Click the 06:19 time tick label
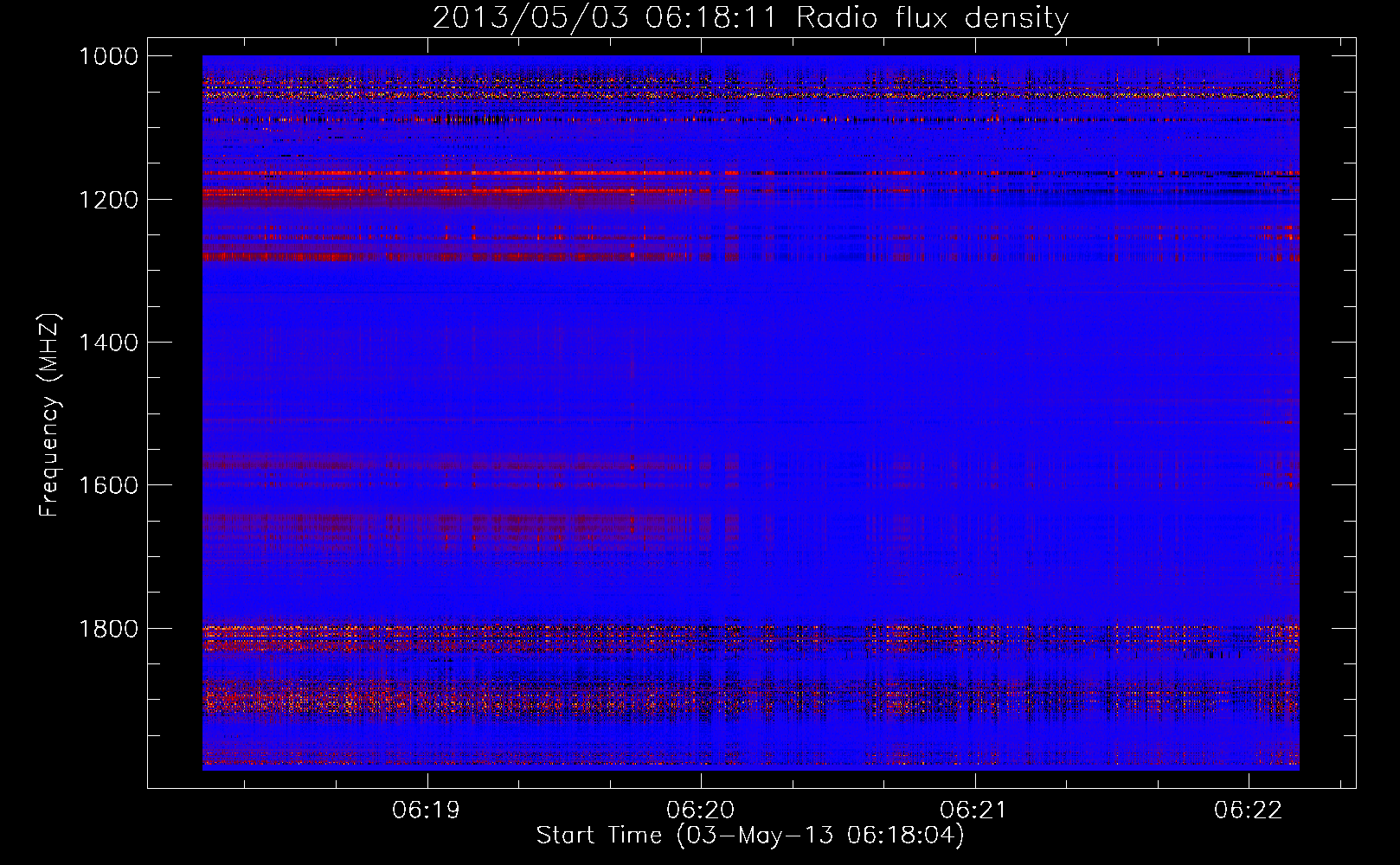 pos(426,811)
